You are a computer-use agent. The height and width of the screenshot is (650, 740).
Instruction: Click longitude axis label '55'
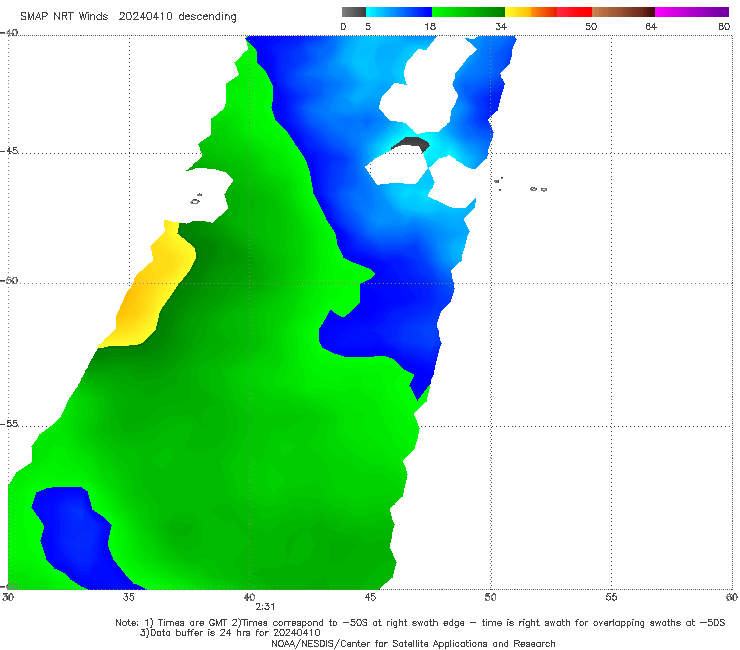pyautogui.click(x=611, y=597)
